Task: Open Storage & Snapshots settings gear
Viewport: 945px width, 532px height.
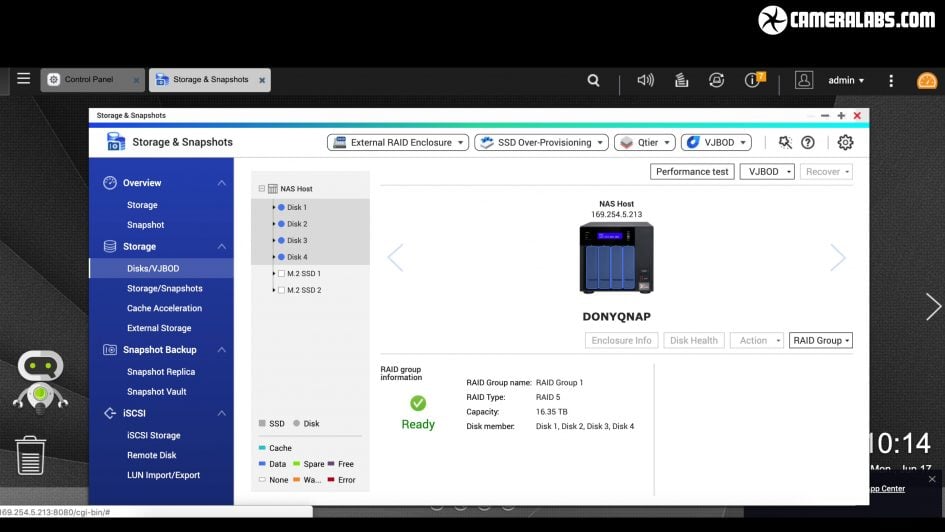Action: [x=845, y=142]
